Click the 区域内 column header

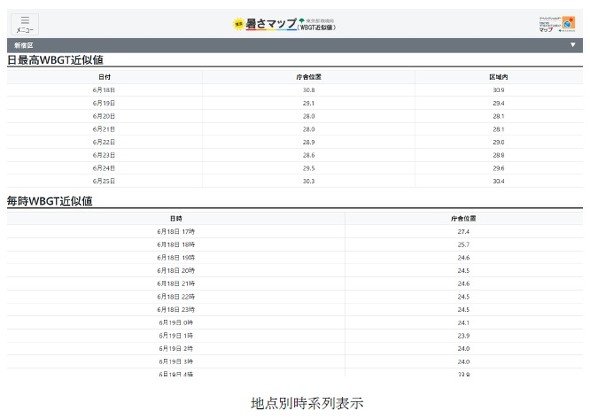coord(499,77)
